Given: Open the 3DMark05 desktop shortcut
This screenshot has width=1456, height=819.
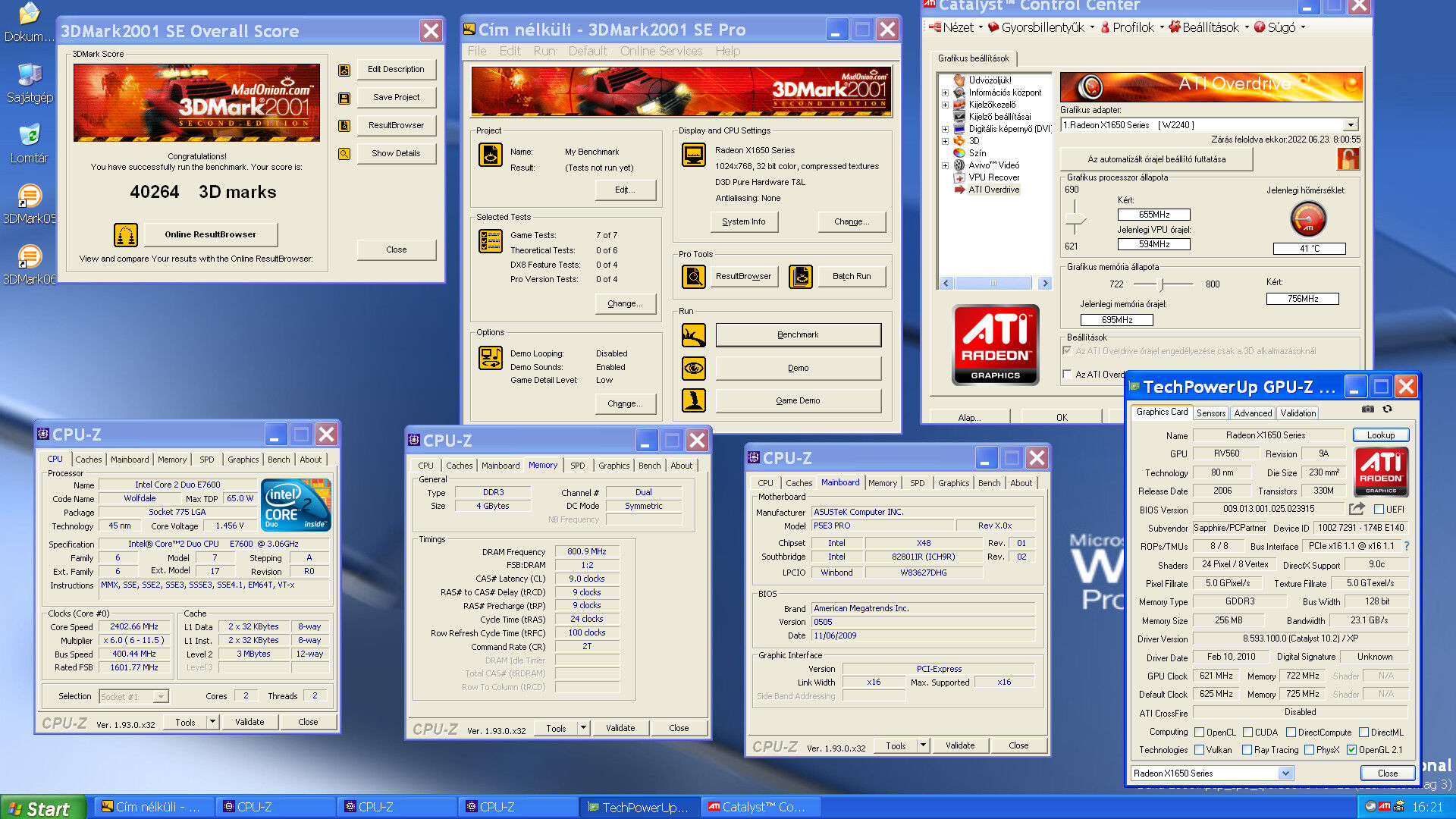Looking at the screenshot, I should pos(30,205).
